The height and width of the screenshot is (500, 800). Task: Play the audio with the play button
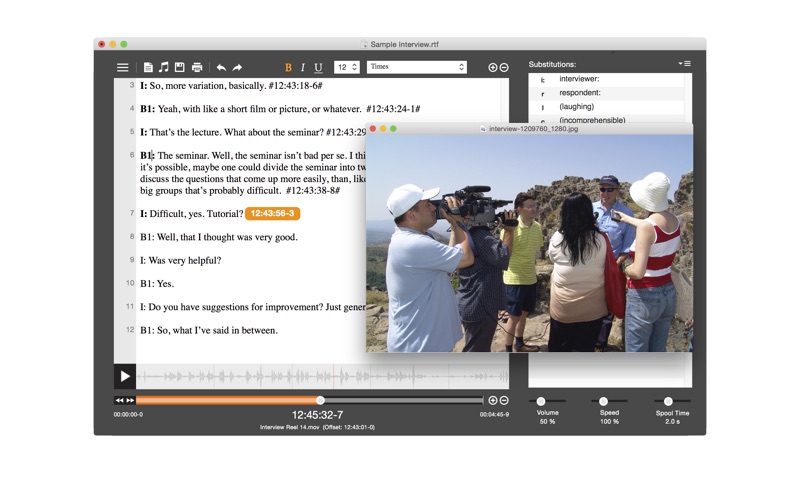click(x=125, y=377)
